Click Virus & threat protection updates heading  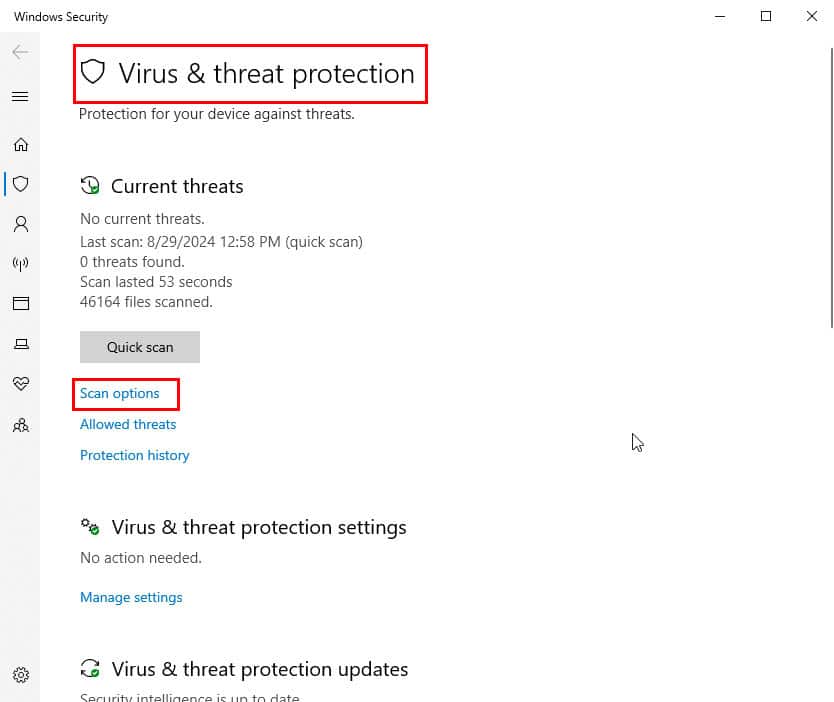[x=260, y=669]
